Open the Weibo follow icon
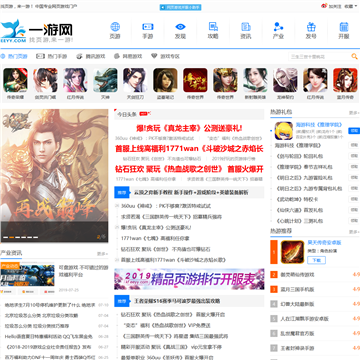This screenshot has width=360, height=360. [324, 6]
